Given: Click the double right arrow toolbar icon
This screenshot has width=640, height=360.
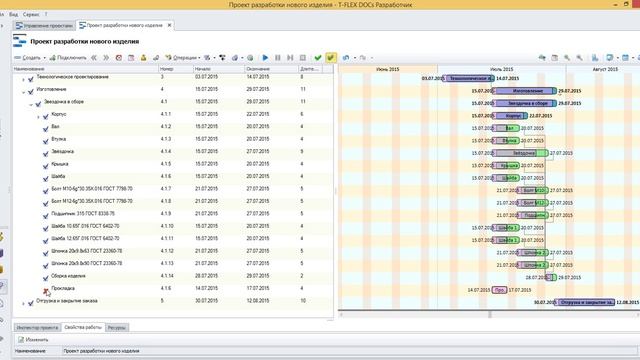Looking at the screenshot, I should [x=106, y=58].
